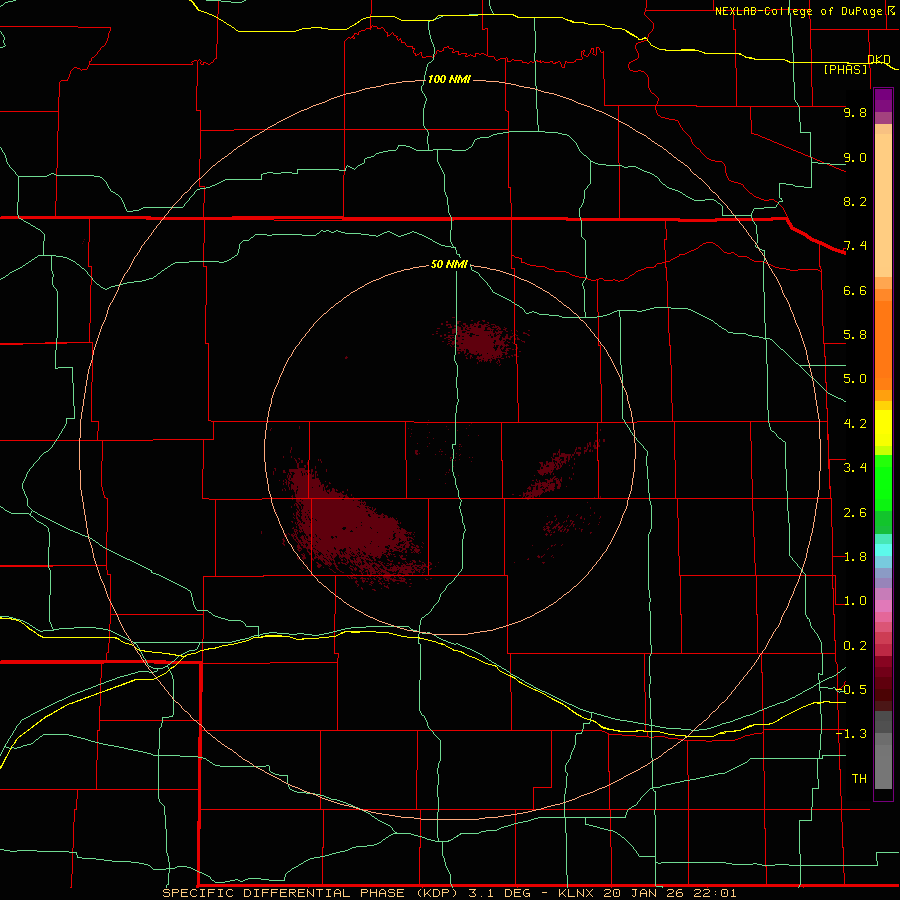The width and height of the screenshot is (900, 900).
Task: Click the [PHAS] label above the color scale
Action: pos(845,69)
